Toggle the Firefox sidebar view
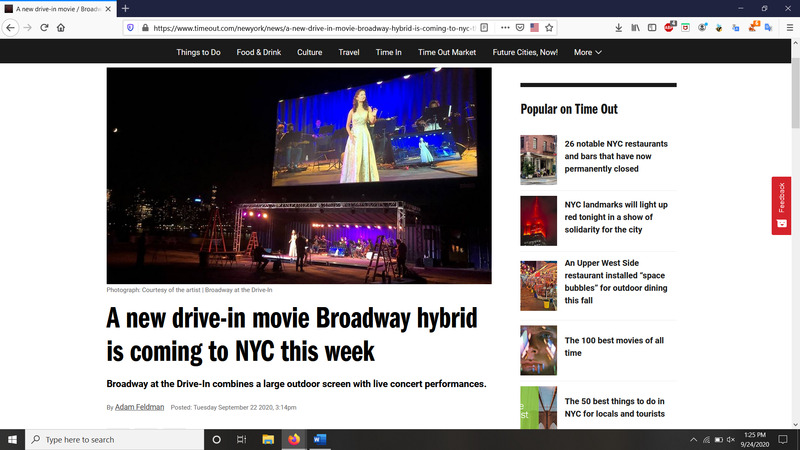The width and height of the screenshot is (800, 450). point(652,27)
